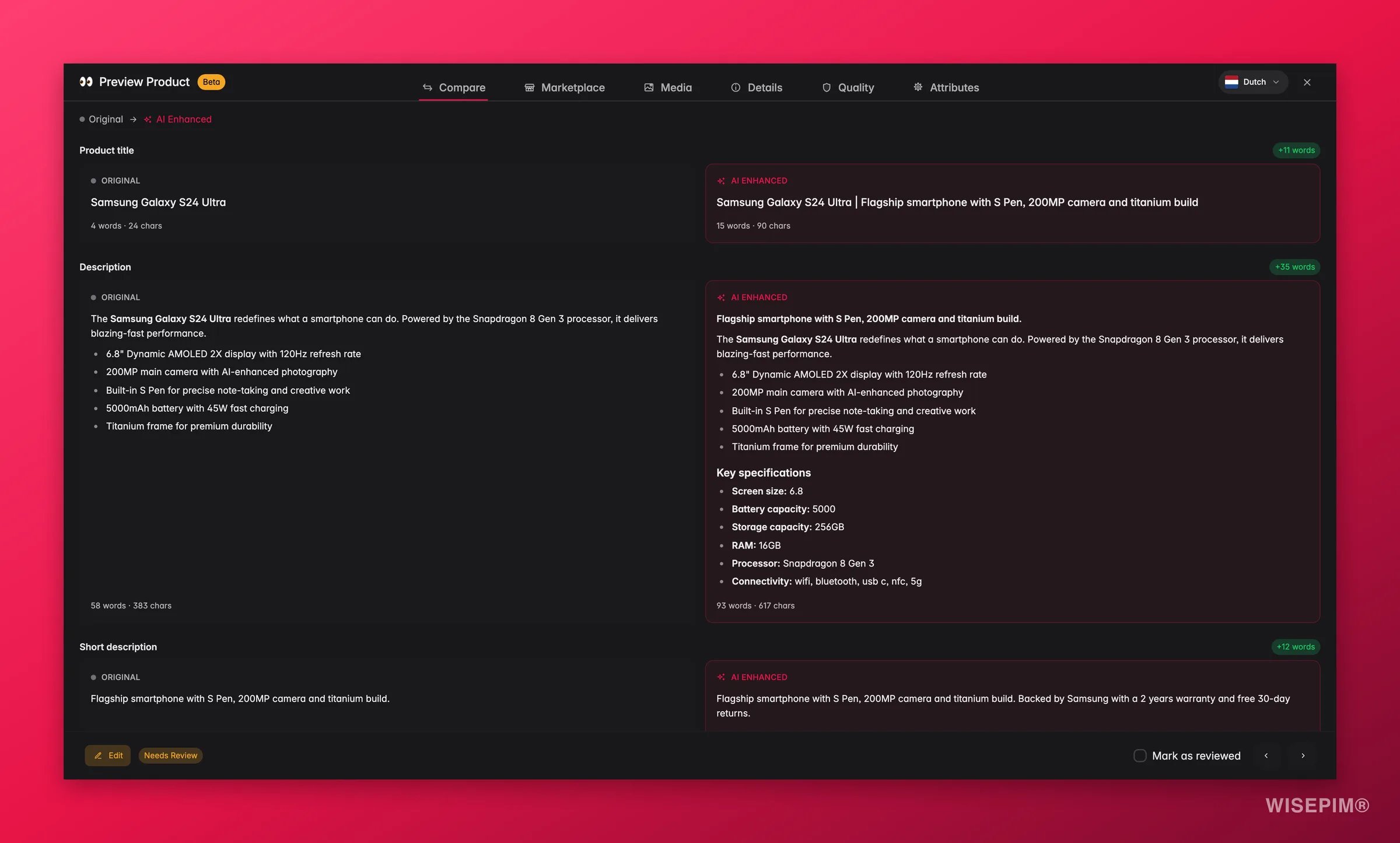Click the original title Samsung Galaxy S24 Ultra

click(x=158, y=202)
